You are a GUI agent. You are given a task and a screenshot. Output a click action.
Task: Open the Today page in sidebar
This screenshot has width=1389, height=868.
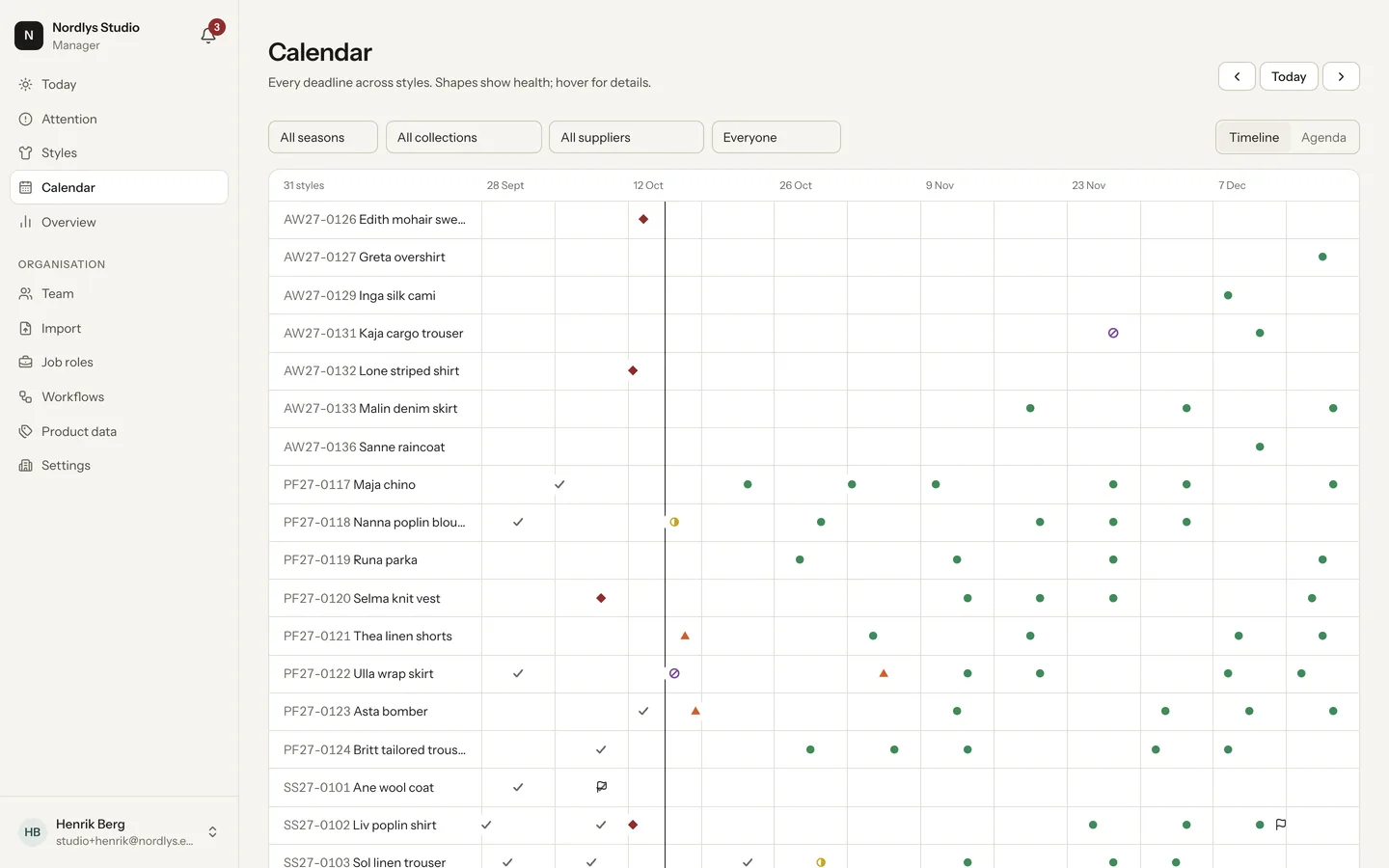pyautogui.click(x=120, y=85)
